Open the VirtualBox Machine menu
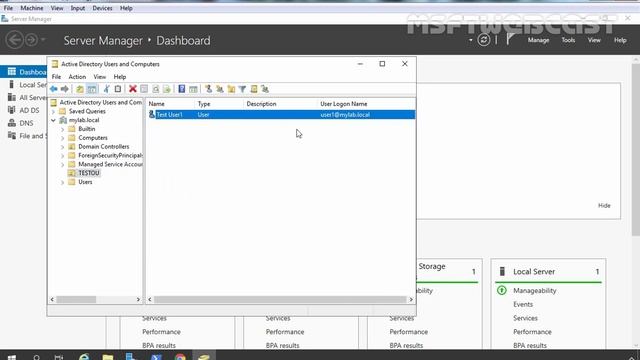The image size is (640, 360). click(x=32, y=8)
